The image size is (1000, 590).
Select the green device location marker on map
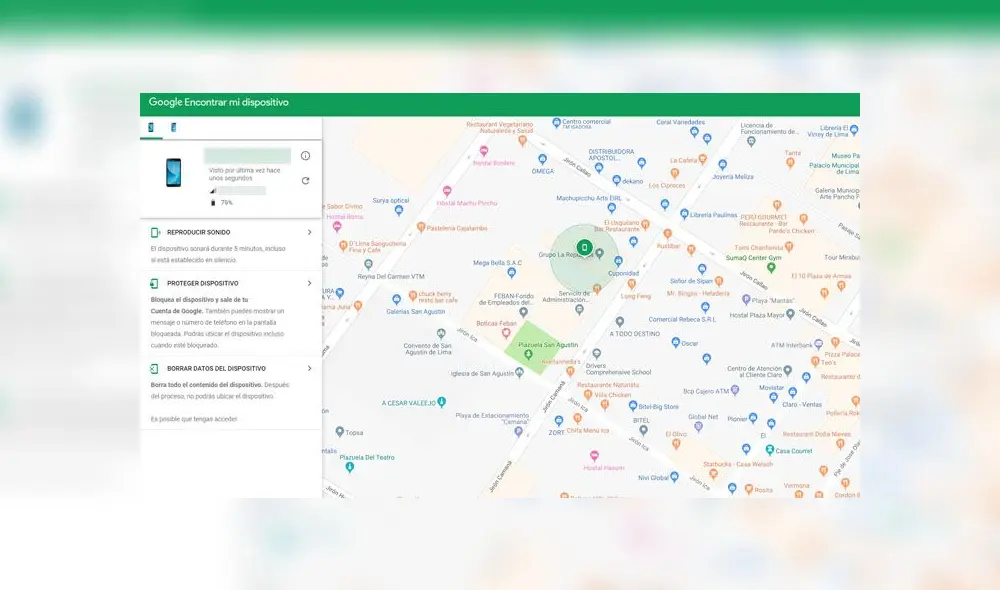[x=584, y=246]
